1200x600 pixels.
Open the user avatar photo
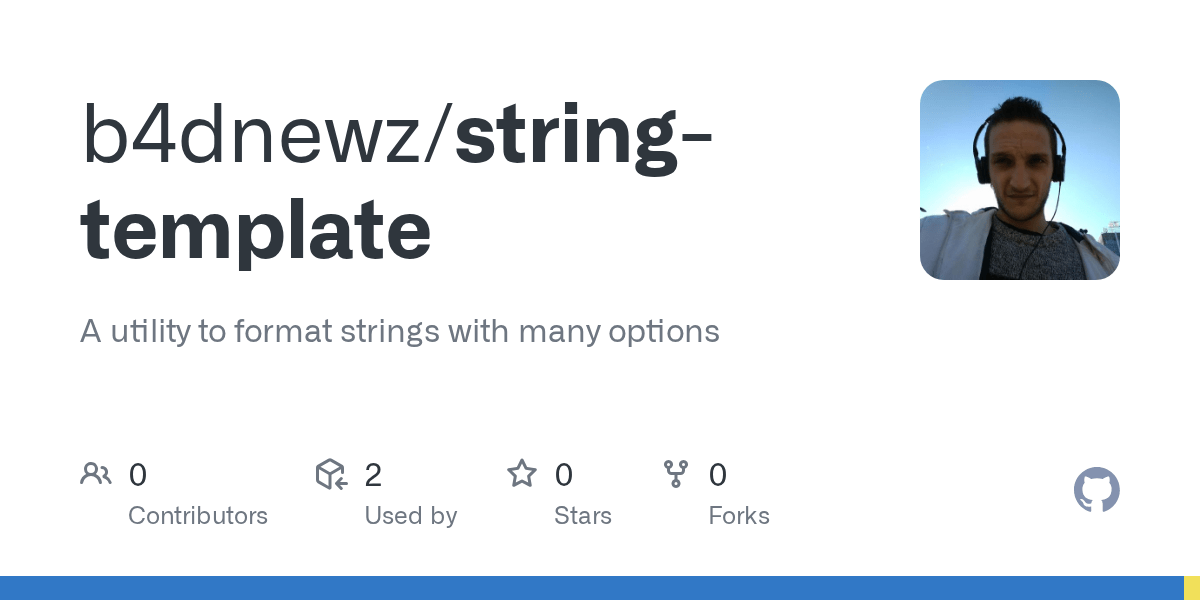pos(1019,180)
